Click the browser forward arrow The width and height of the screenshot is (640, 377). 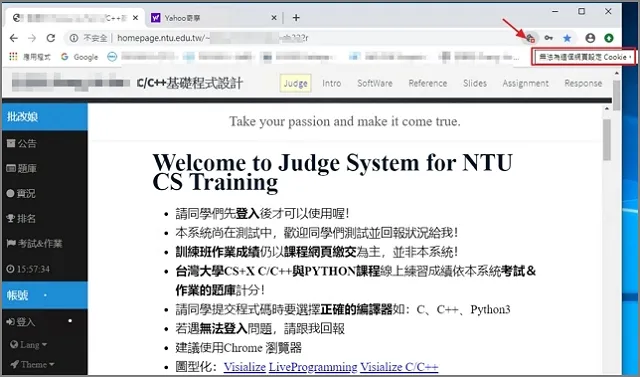pos(32,38)
